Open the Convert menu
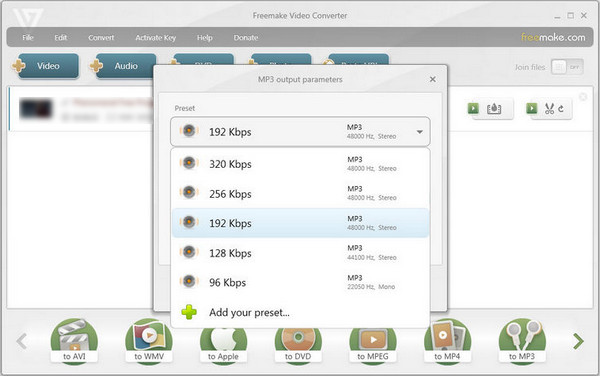The image size is (600, 376). pos(101,37)
